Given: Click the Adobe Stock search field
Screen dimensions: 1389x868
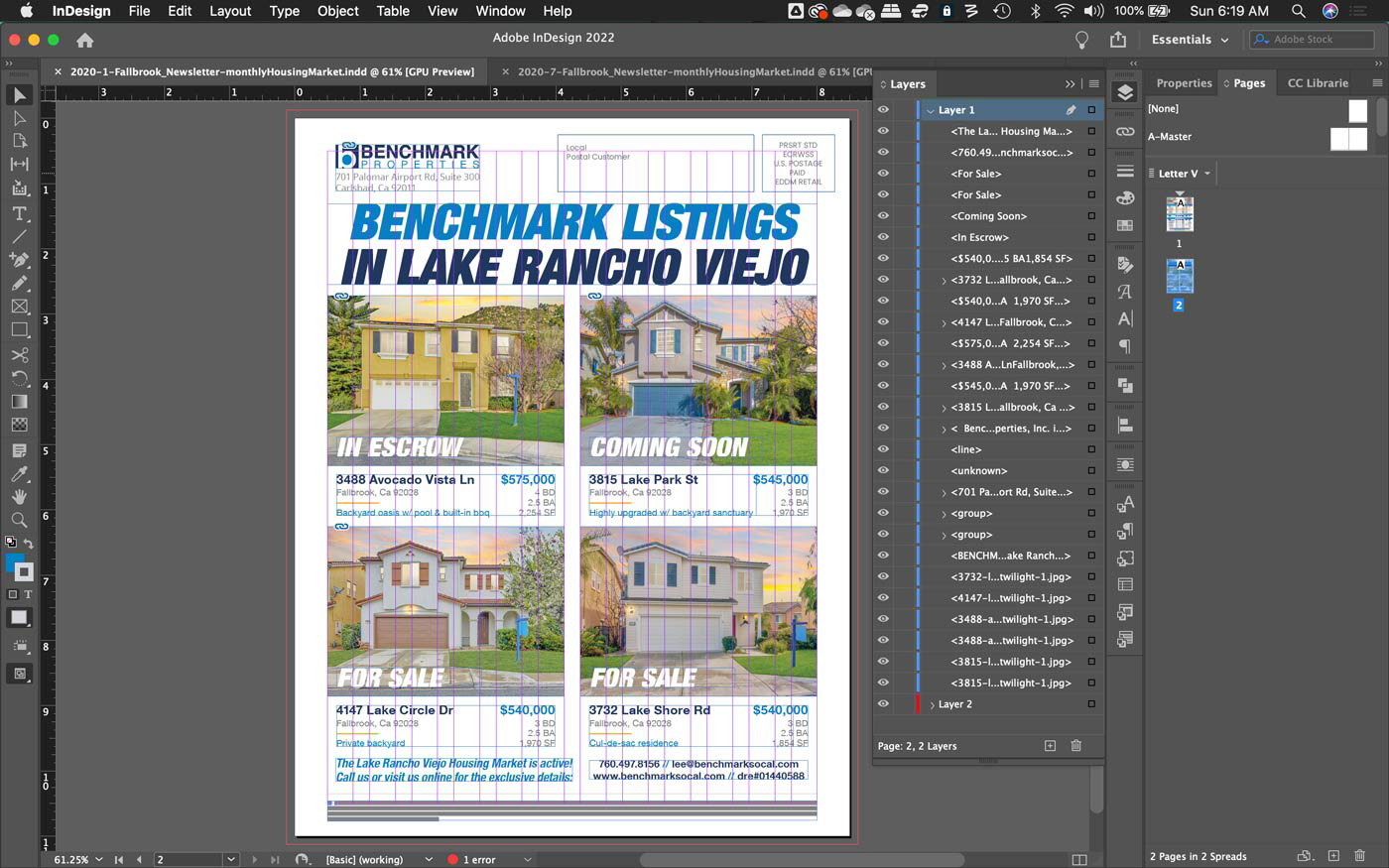Looking at the screenshot, I should click(1312, 40).
